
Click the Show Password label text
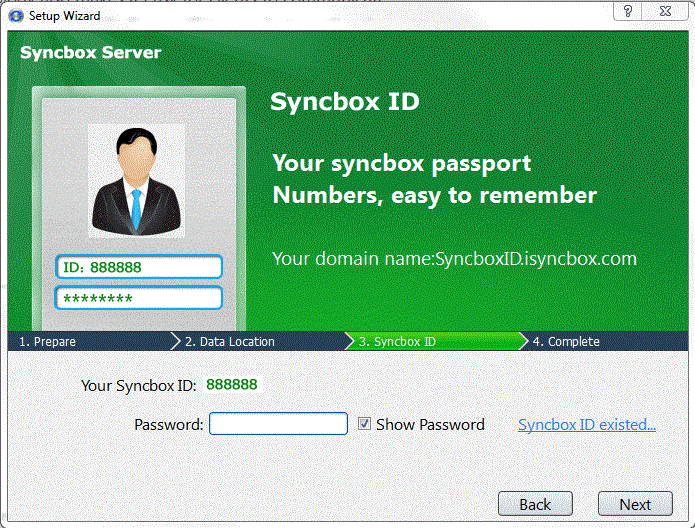point(430,425)
